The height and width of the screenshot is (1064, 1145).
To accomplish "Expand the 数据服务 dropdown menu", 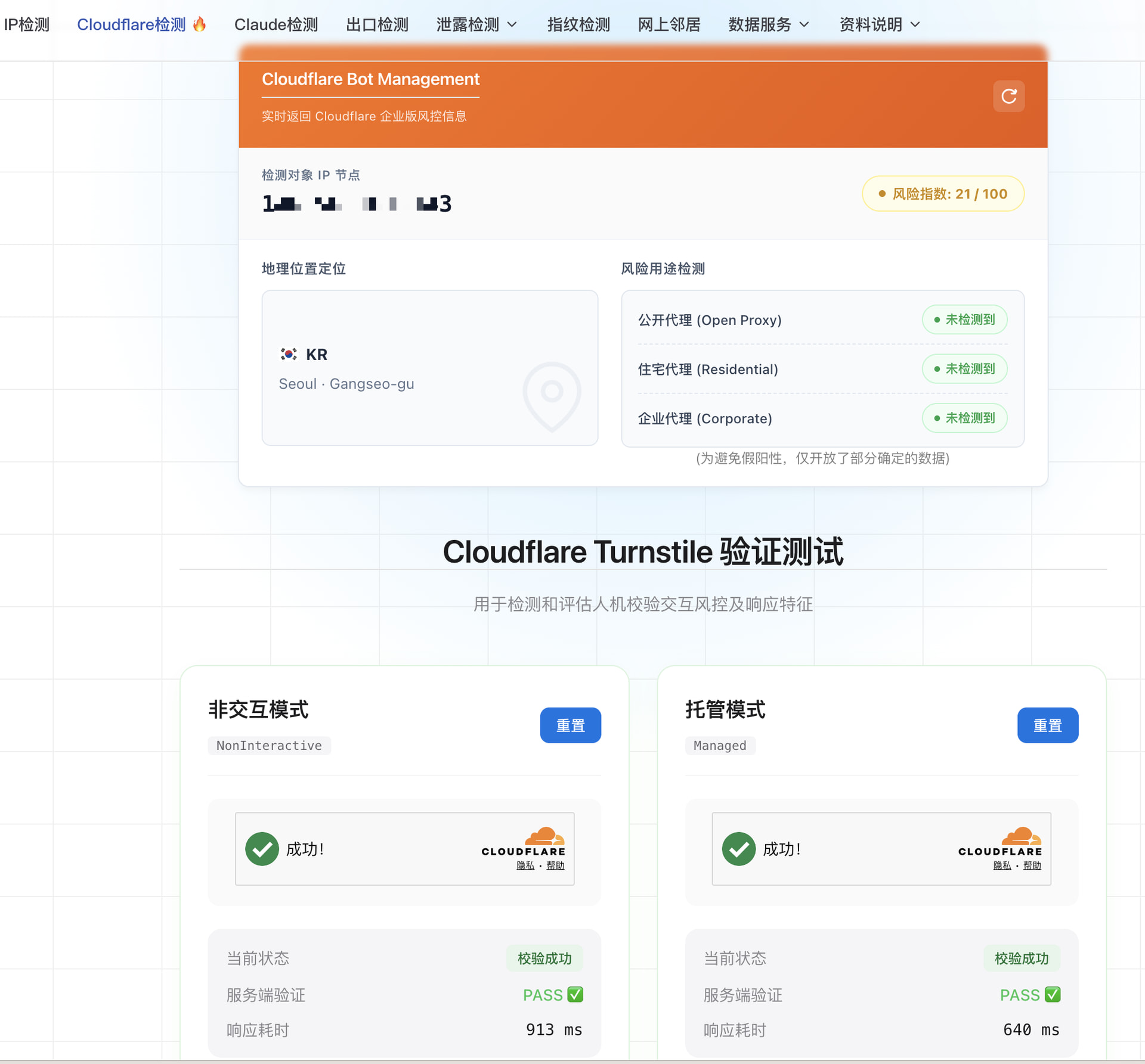I will coord(769,24).
